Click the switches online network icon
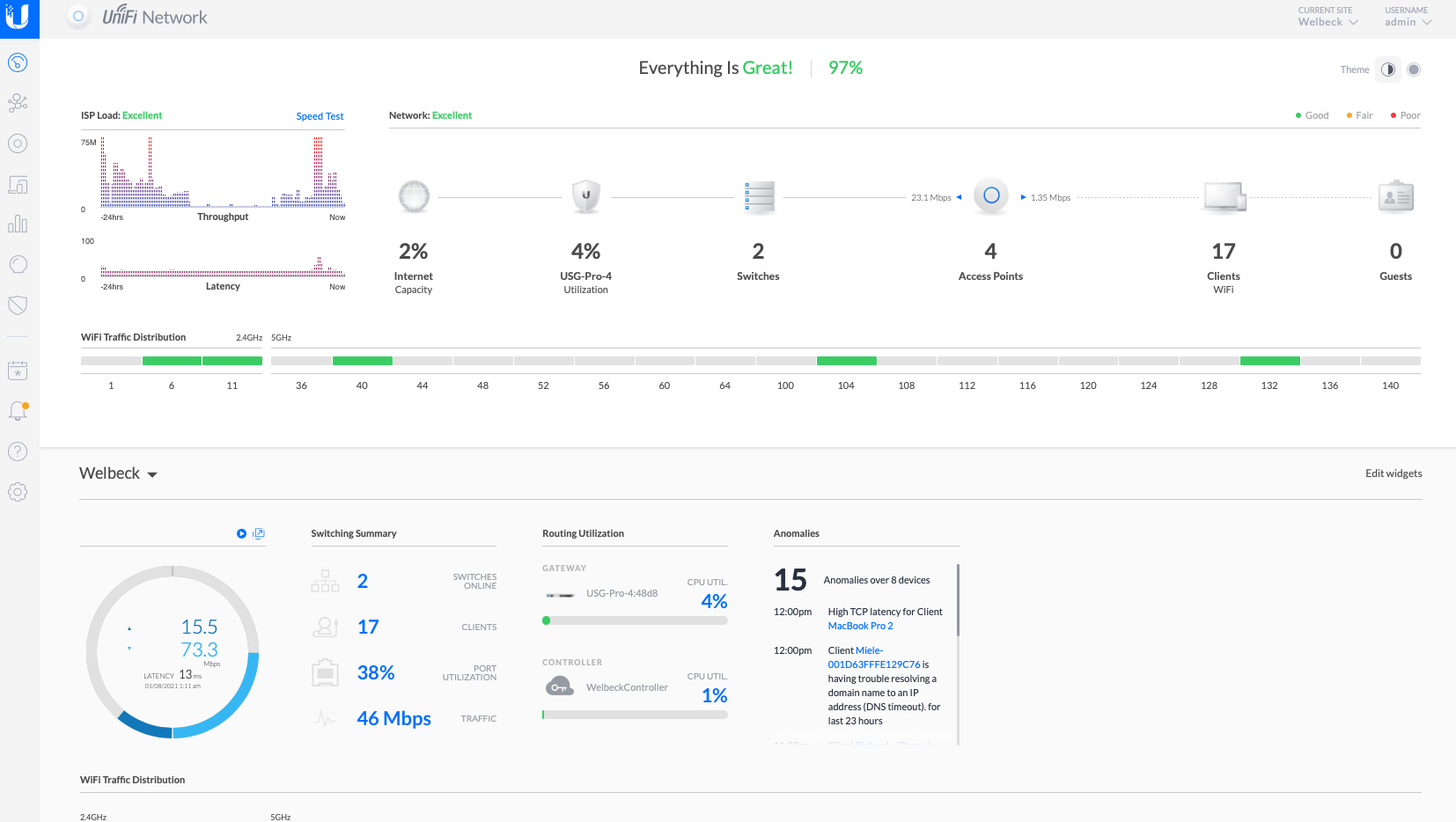 [325, 581]
